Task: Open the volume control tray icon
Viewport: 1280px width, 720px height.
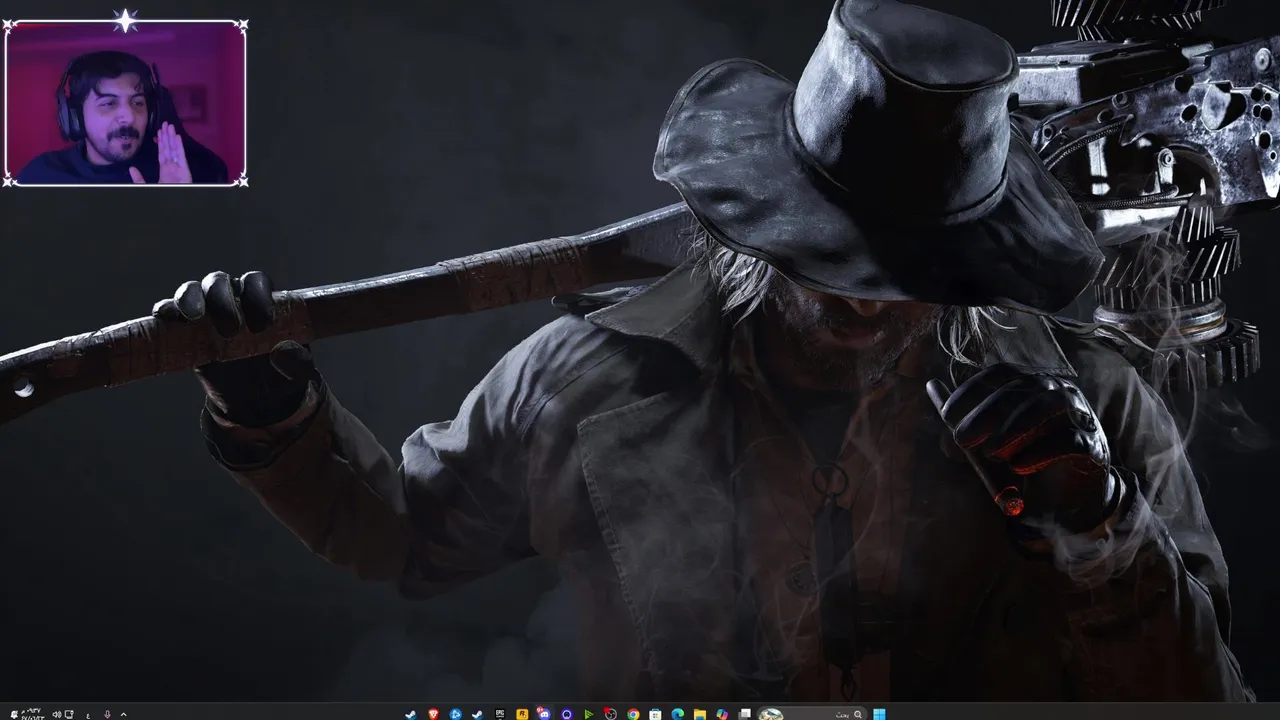Action: 56,714
